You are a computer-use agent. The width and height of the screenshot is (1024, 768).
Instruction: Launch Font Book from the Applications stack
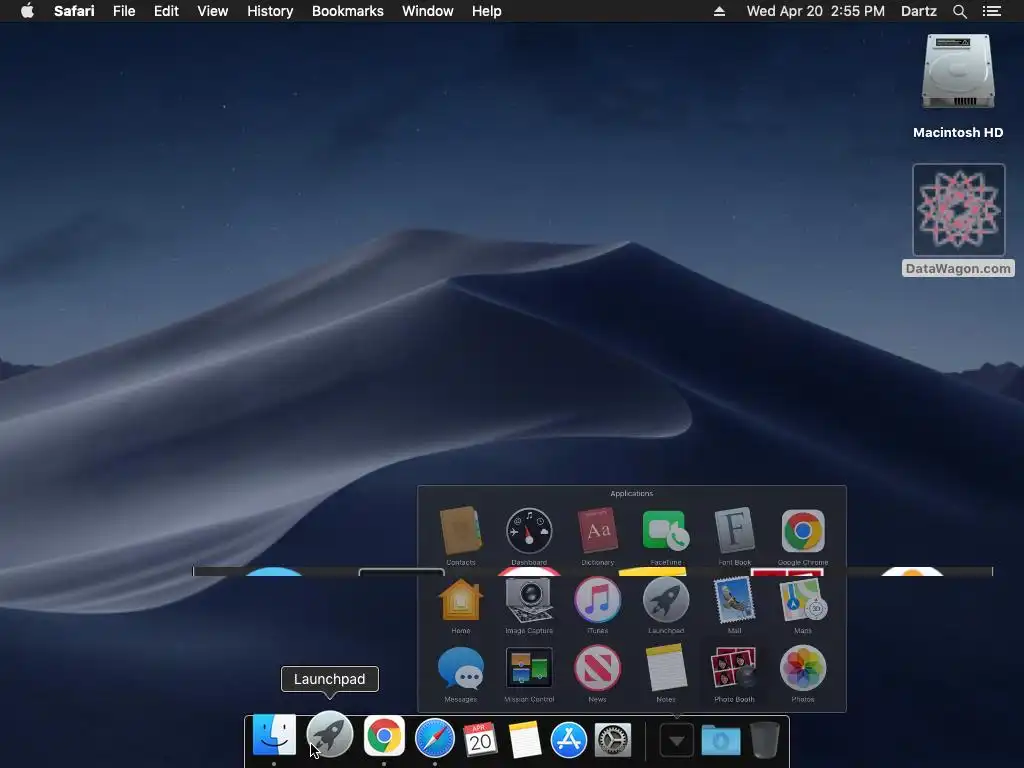[x=735, y=530]
